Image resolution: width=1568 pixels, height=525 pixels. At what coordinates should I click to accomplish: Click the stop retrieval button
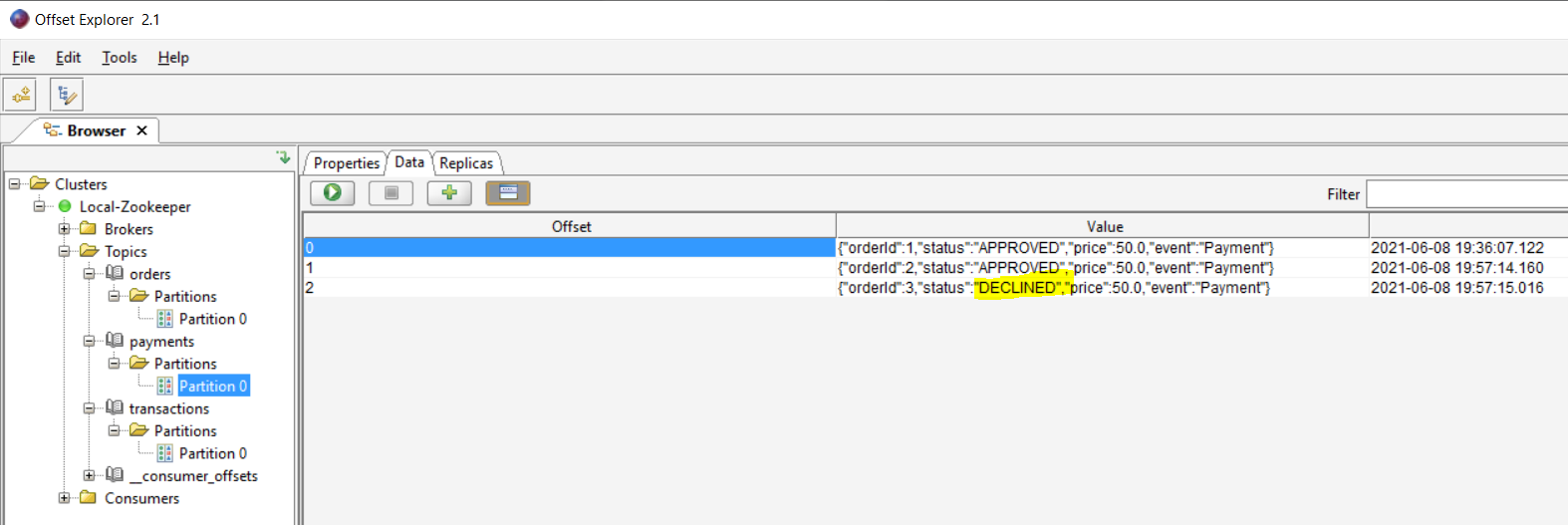[392, 193]
